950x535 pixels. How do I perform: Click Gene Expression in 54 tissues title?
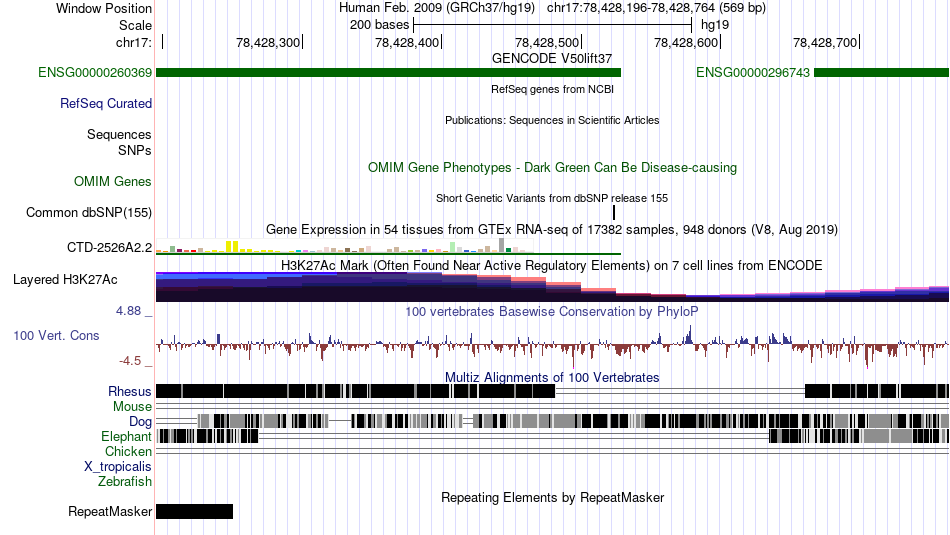click(x=552, y=230)
